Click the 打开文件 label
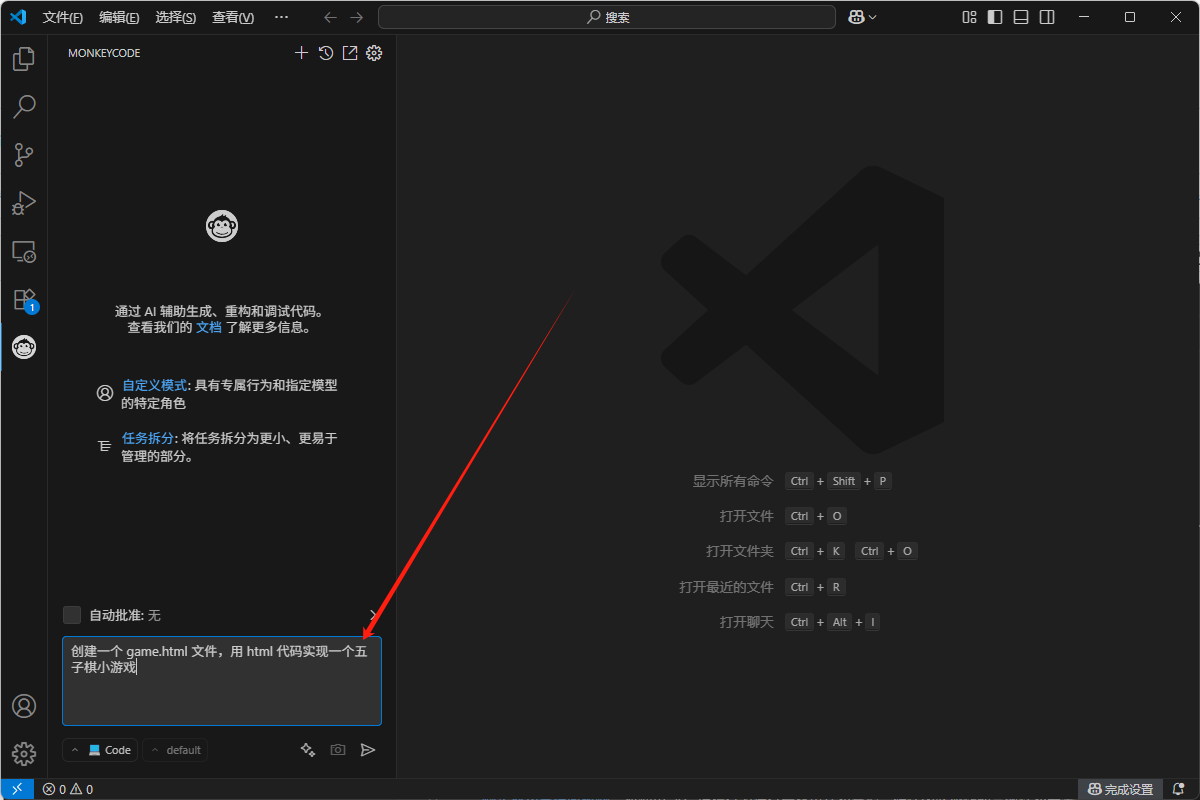1200x800 pixels. point(747,516)
